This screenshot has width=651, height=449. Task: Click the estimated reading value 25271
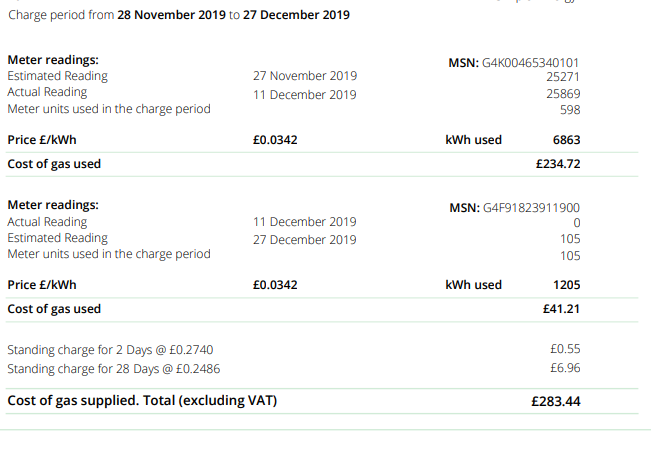(563, 77)
